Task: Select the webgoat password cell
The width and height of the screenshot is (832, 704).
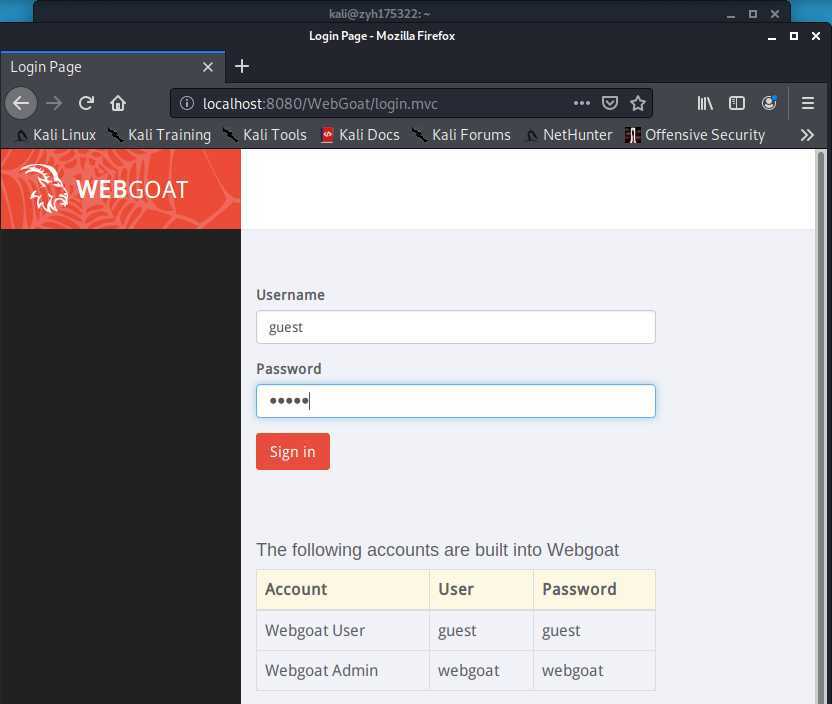Action: click(594, 671)
